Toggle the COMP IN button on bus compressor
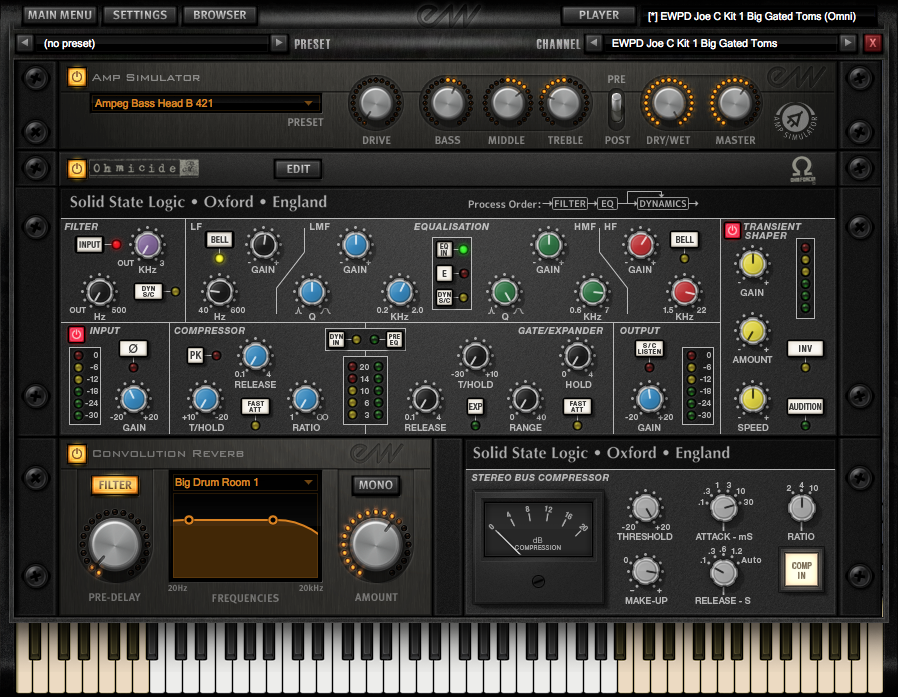 click(x=802, y=569)
